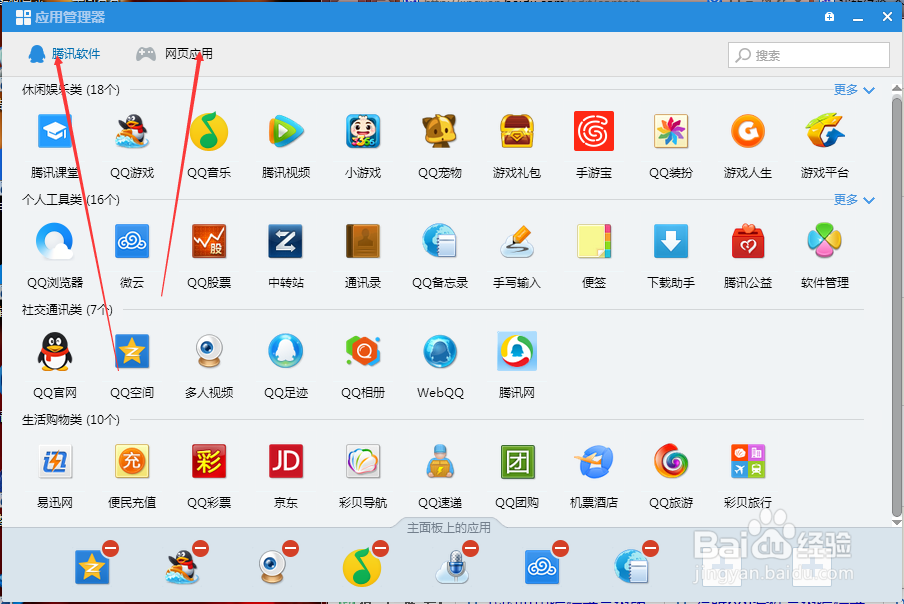The image size is (904, 604).
Task: Expand 更多 for 个人工具类
Action: [847, 199]
